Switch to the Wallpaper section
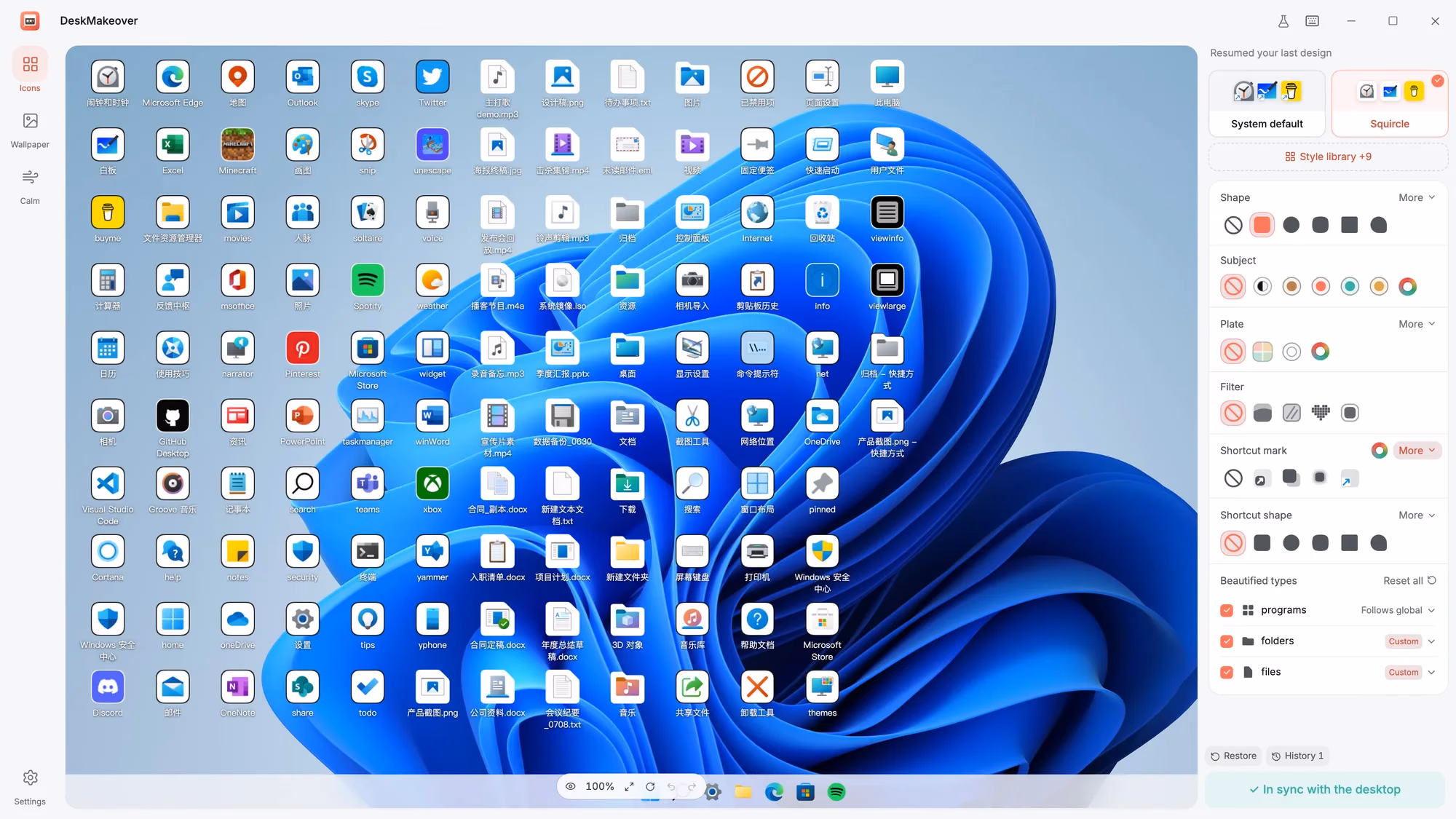The image size is (1456, 819). coord(30,130)
